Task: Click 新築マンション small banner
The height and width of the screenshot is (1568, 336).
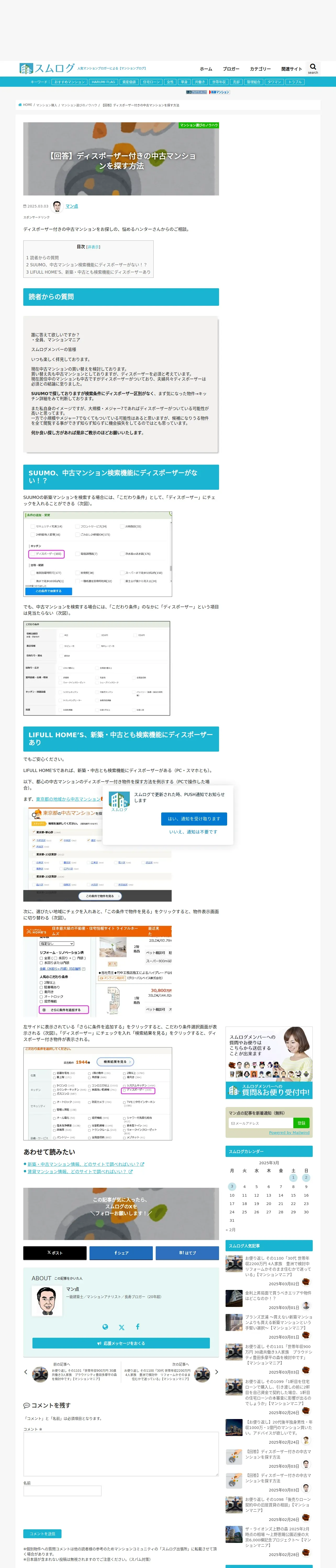Action: pyautogui.click(x=219, y=92)
